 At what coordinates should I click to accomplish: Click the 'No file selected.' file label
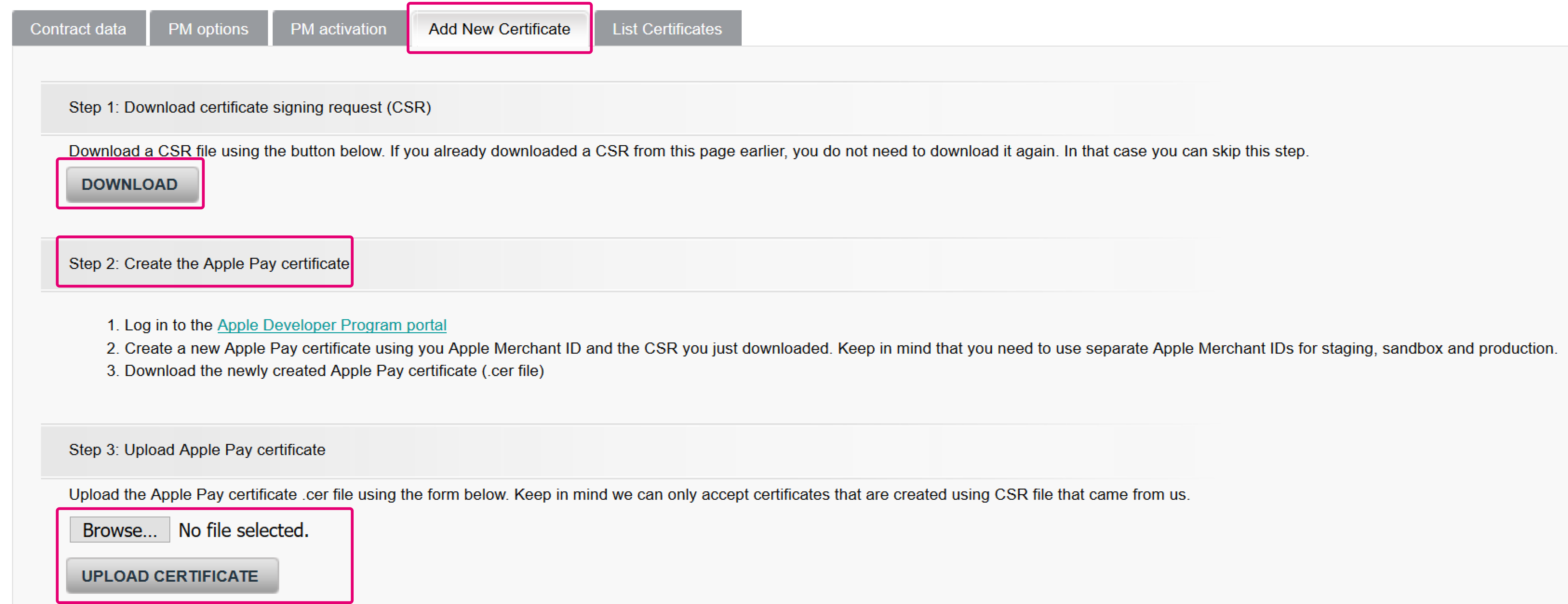tap(244, 530)
